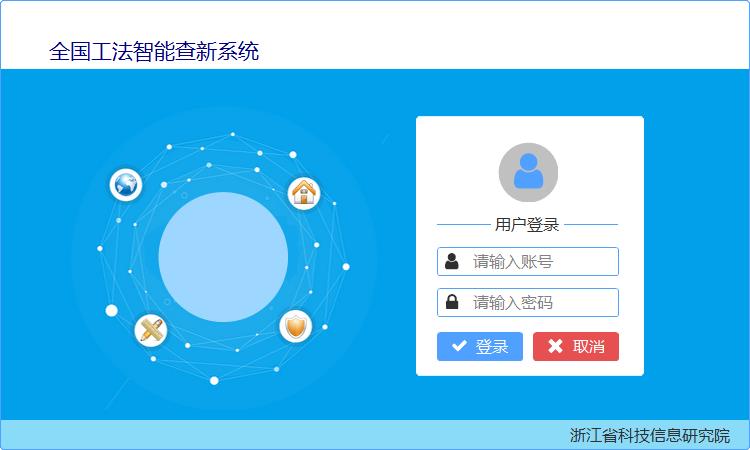Screen dimensions: 750x450
Task: Focus the 请输入密码 password input
Action: 528,302
